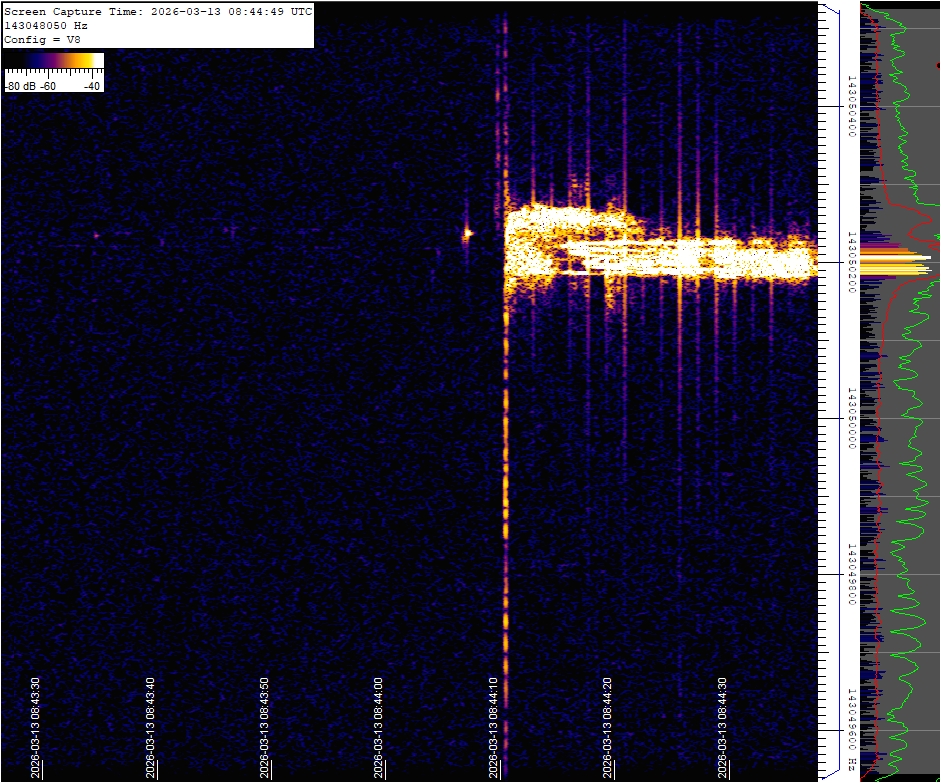
Task: Click the Screen Capture Time text line
Action: [158, 12]
